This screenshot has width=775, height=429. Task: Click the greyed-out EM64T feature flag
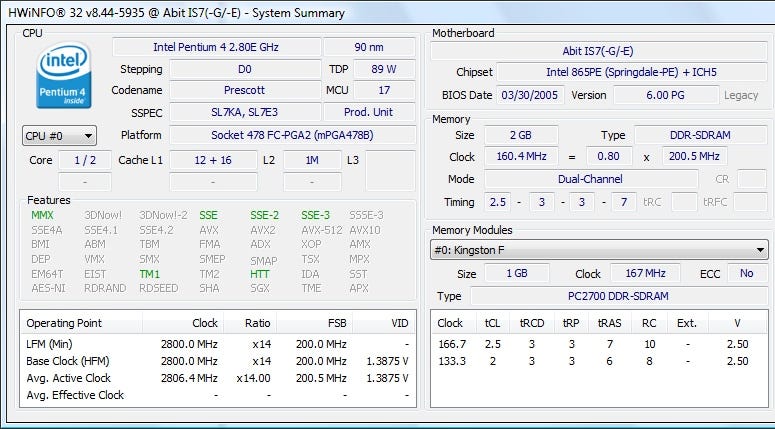tap(47, 274)
